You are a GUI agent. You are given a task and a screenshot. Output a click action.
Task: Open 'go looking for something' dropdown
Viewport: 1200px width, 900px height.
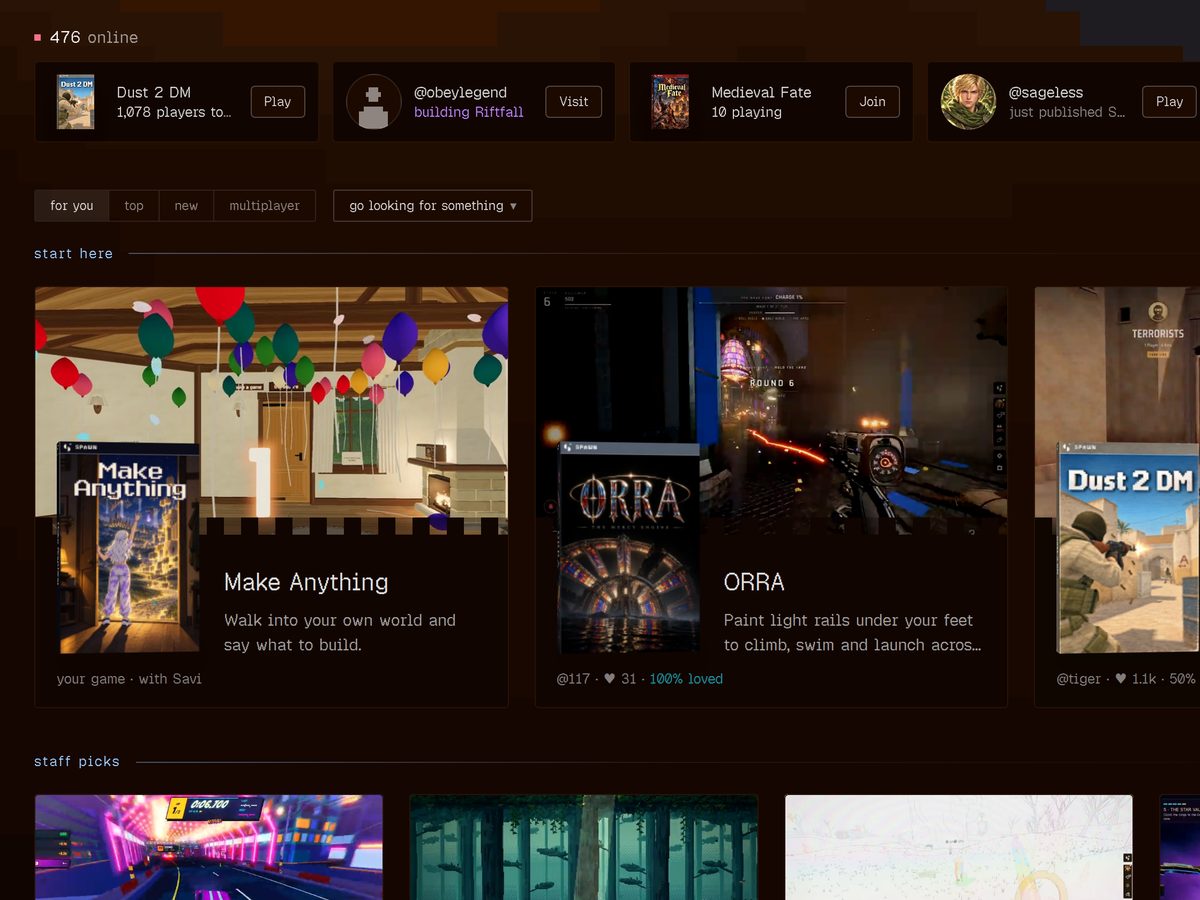coord(432,206)
